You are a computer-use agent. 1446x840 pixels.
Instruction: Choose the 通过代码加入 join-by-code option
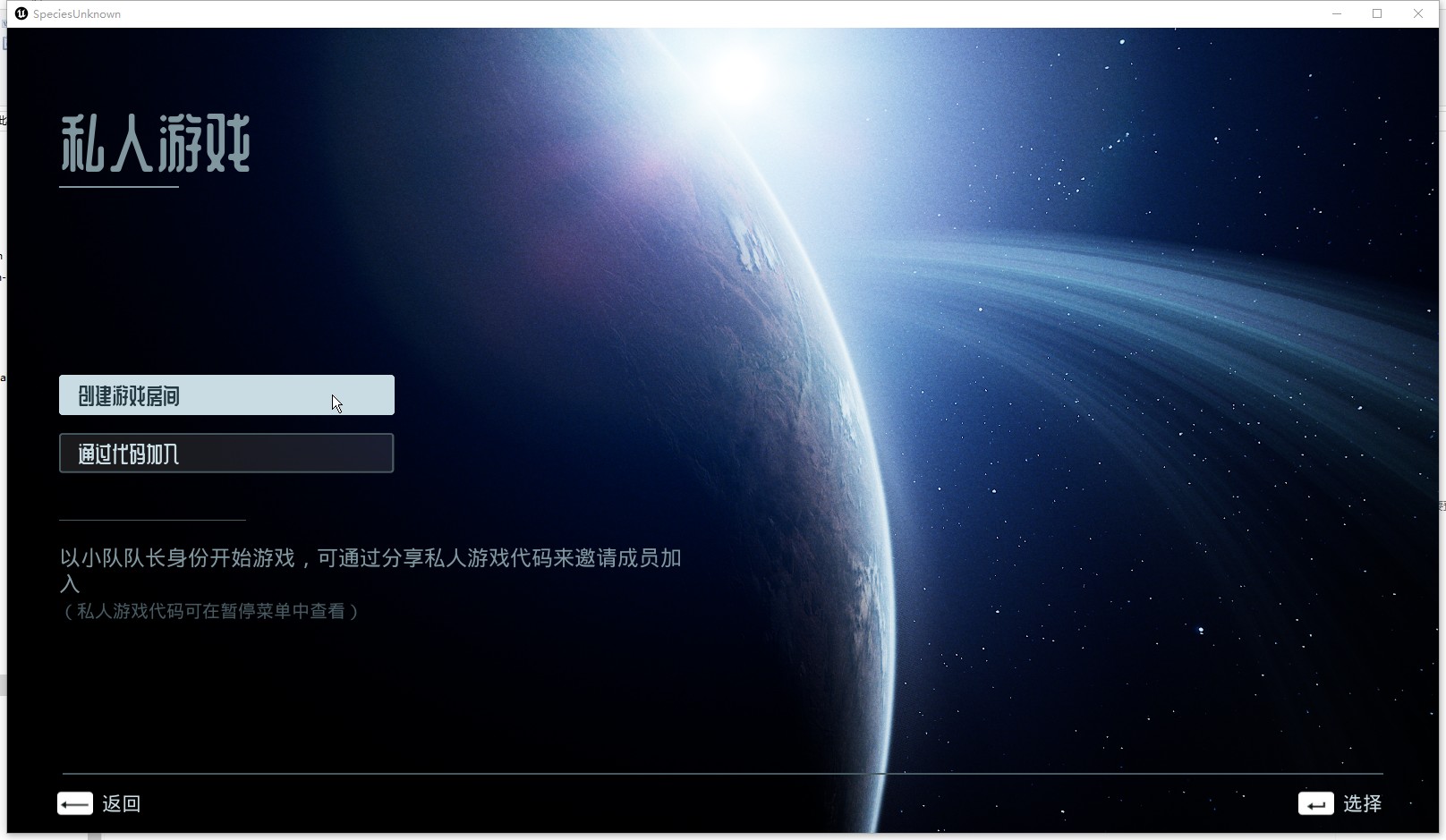point(226,454)
